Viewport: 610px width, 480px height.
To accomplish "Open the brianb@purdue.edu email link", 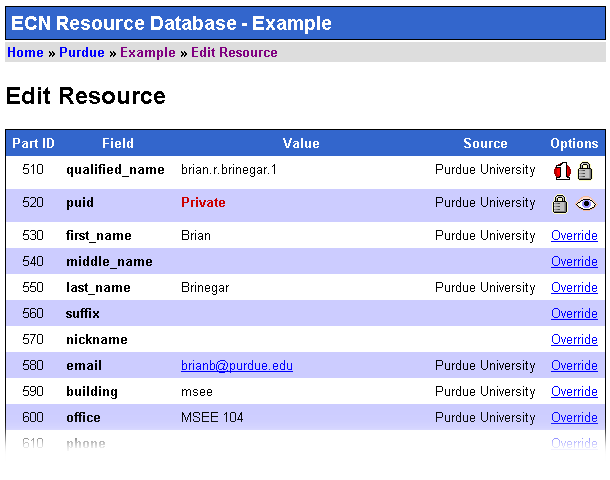I will pyautogui.click(x=237, y=366).
